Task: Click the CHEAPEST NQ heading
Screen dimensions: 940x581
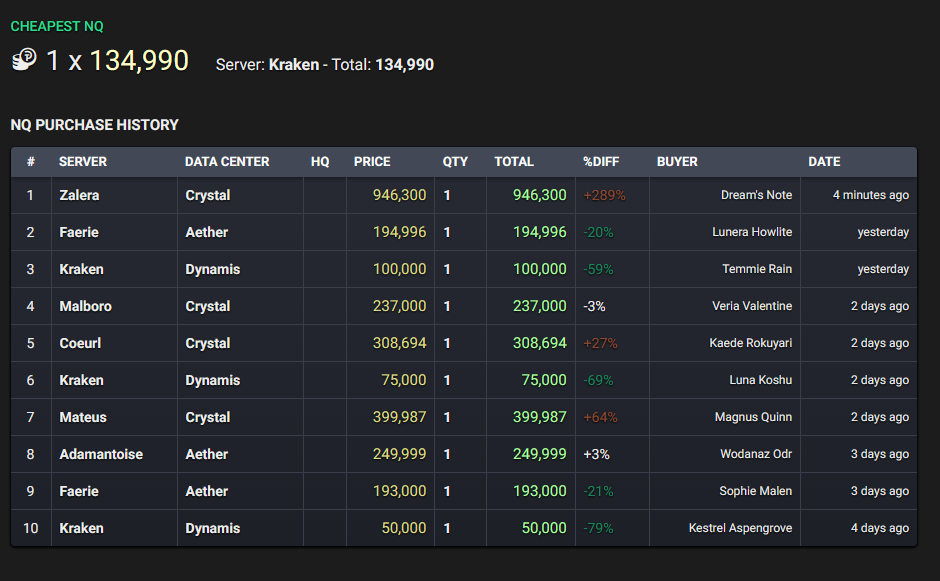Action: click(x=57, y=26)
